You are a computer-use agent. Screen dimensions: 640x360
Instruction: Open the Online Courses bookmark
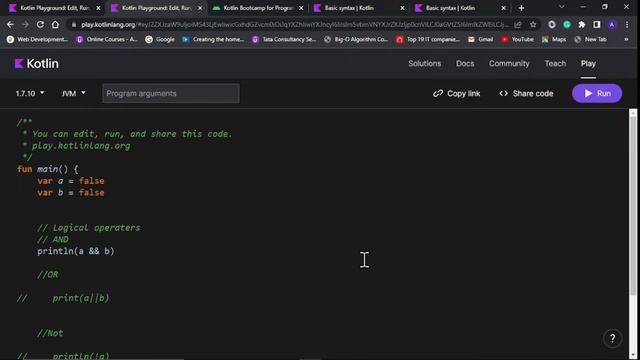[x=107, y=39]
